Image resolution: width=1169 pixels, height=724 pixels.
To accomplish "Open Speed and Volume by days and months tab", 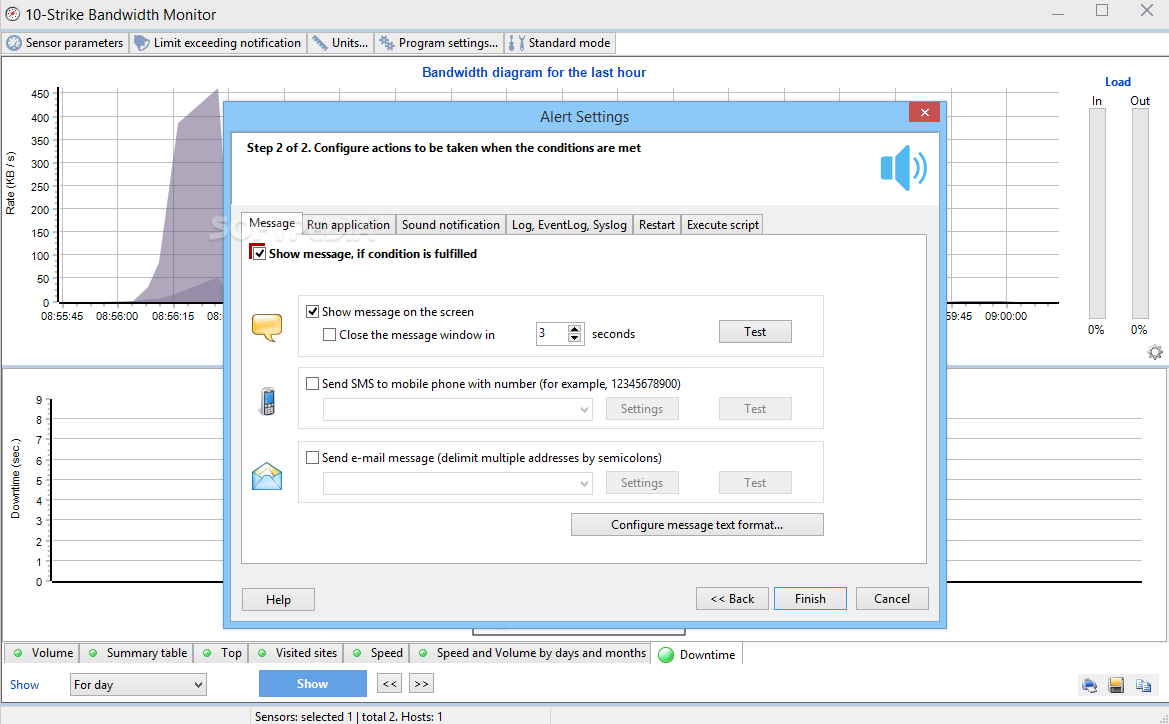I will [531, 653].
